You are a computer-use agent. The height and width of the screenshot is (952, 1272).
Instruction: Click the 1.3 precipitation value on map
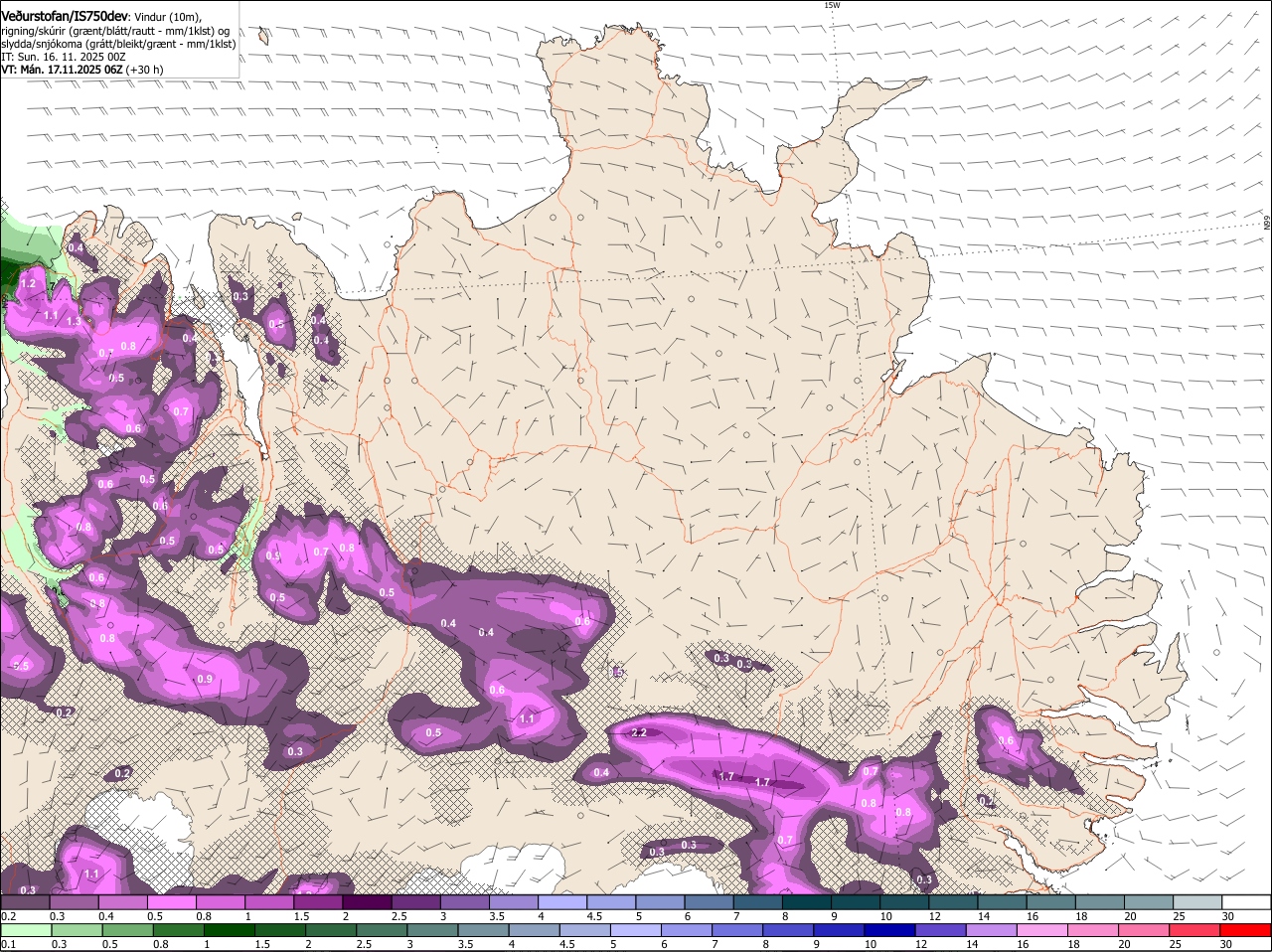74,321
